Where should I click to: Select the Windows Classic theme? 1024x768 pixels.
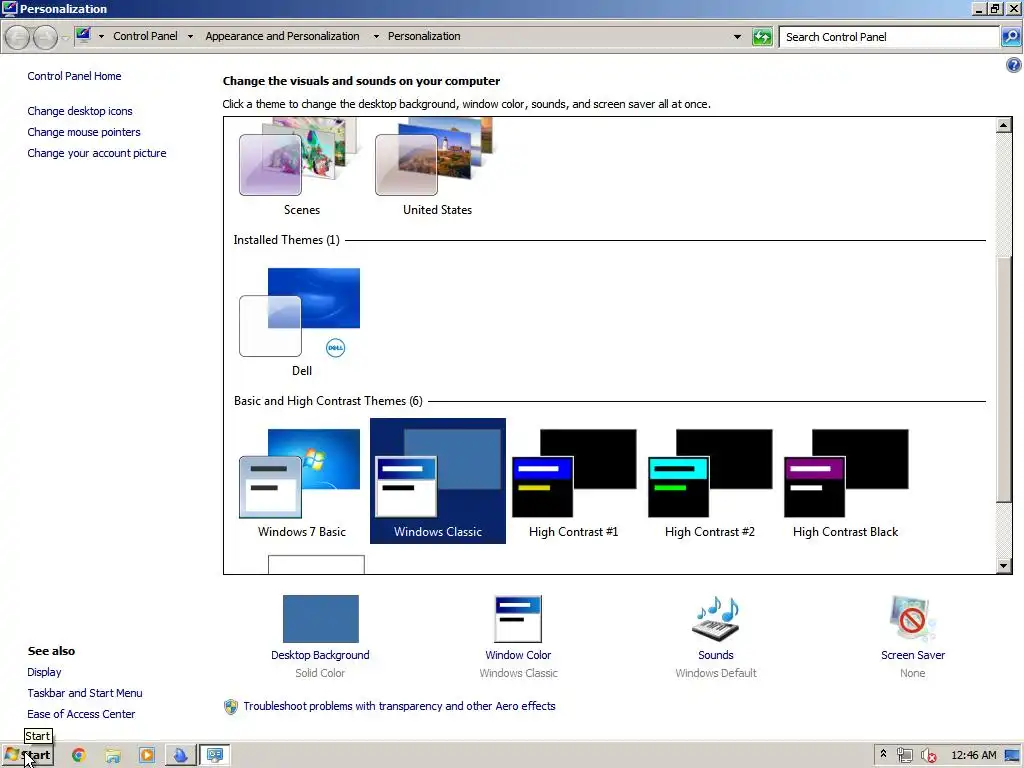tap(438, 482)
